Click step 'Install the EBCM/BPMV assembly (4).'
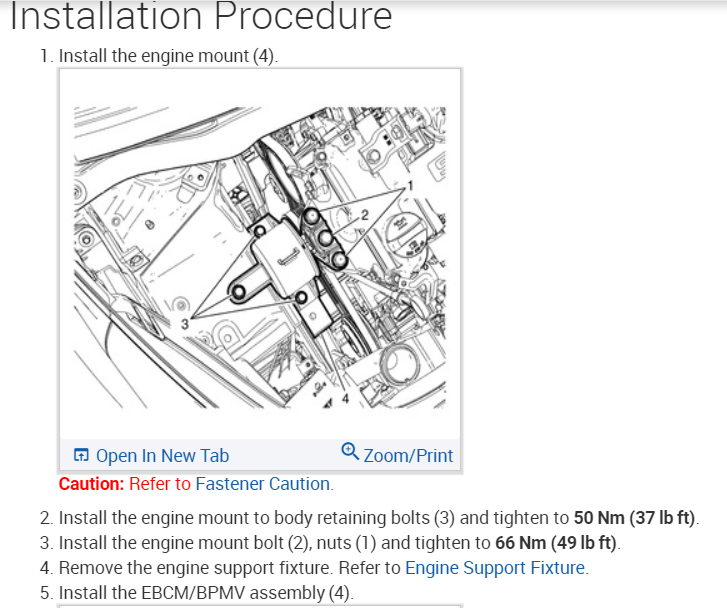 click(206, 593)
